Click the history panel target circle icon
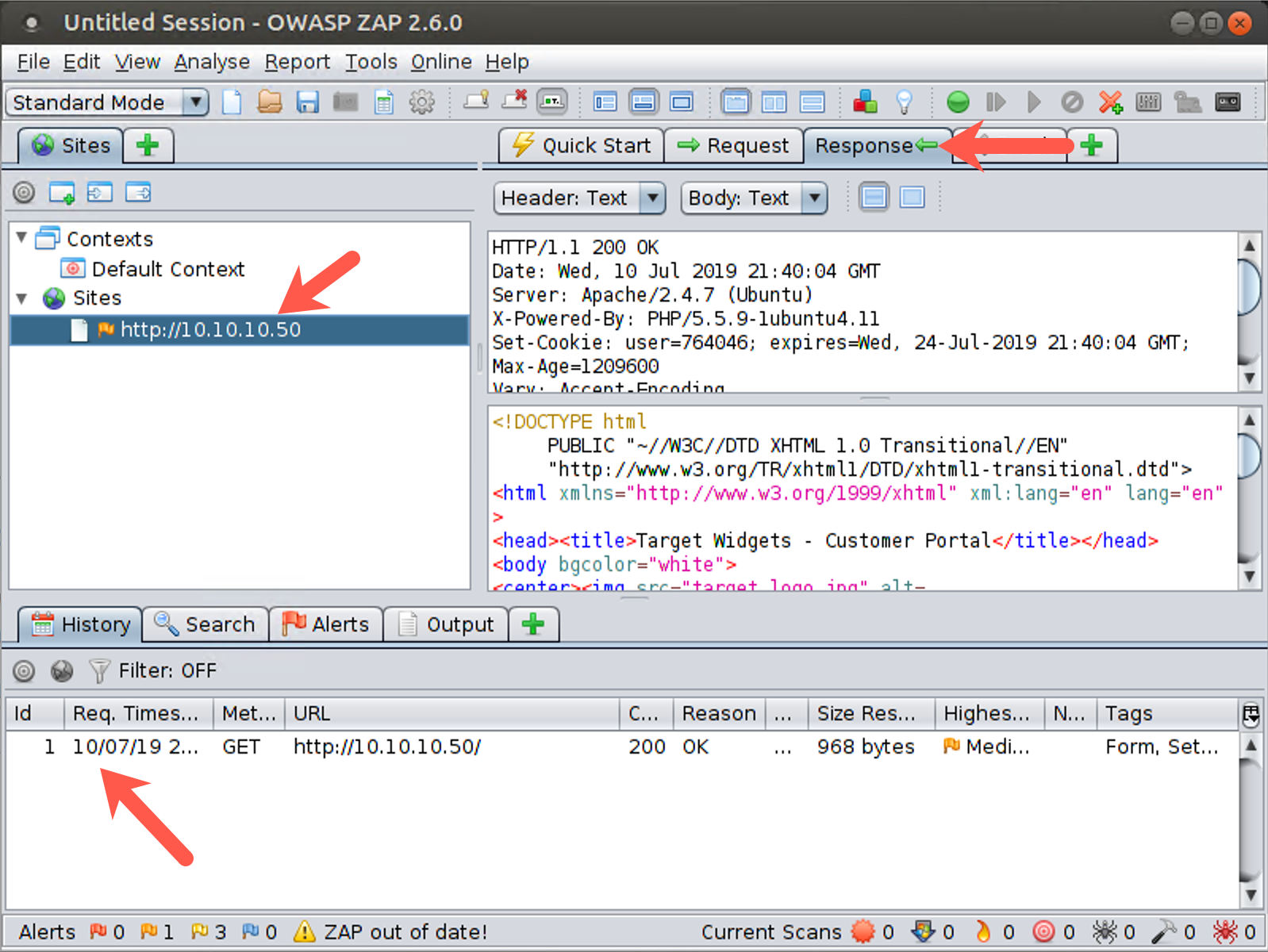1268x952 pixels. pos(24,671)
